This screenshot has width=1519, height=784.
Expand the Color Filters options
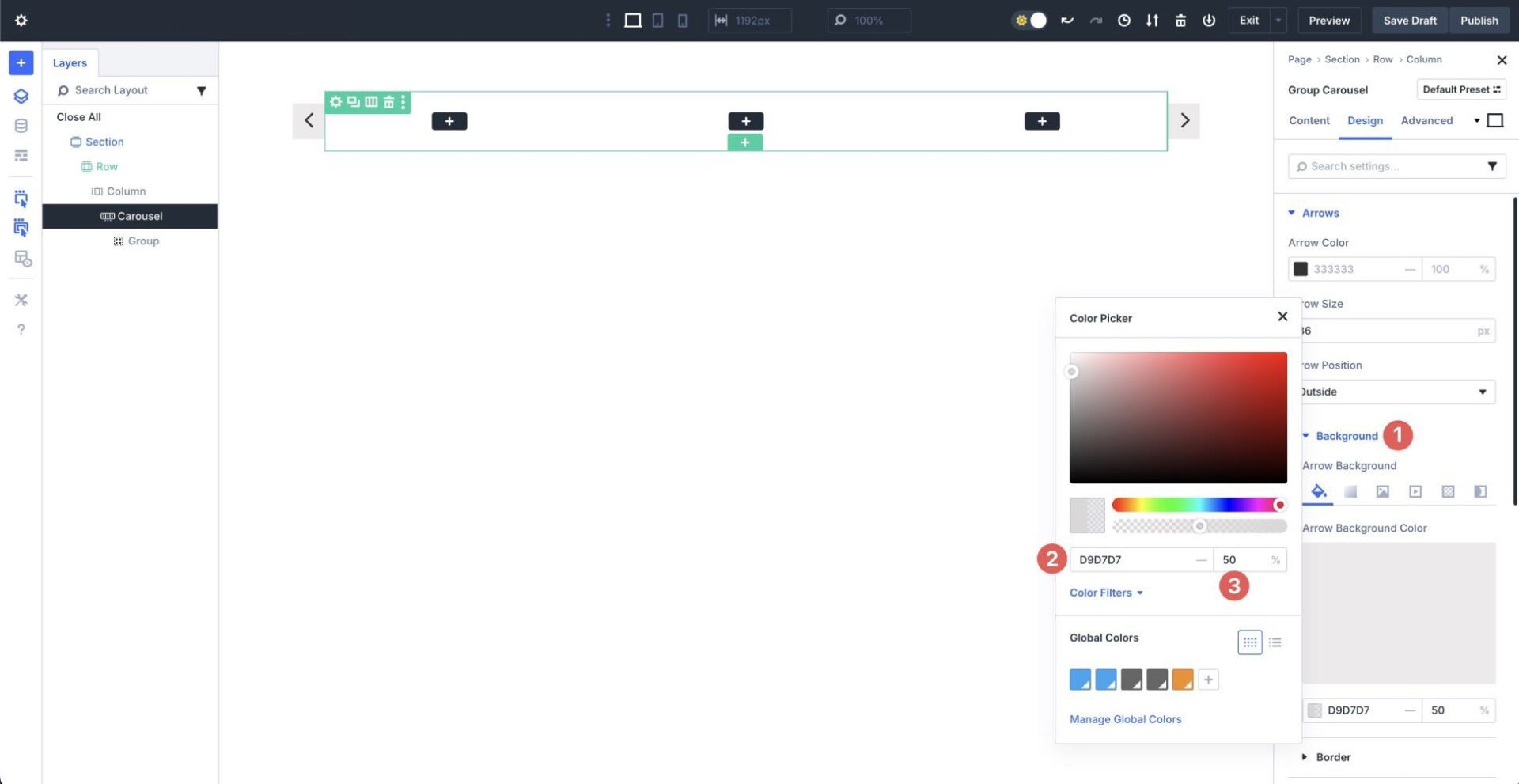tap(1104, 592)
